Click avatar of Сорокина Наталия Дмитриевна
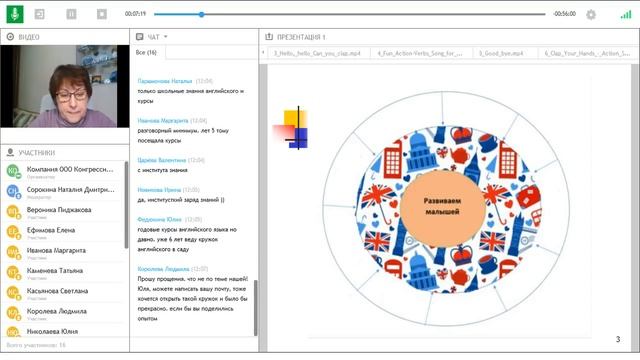Viewport: 640px width, 360px height. coord(13,191)
